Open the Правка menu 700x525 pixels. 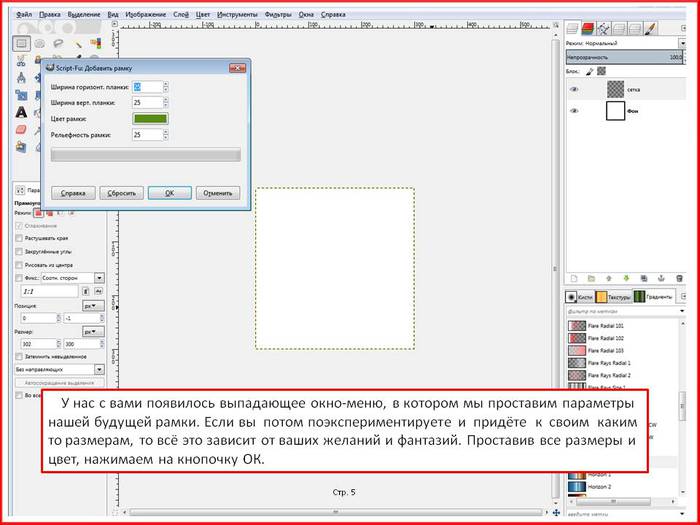(49, 14)
